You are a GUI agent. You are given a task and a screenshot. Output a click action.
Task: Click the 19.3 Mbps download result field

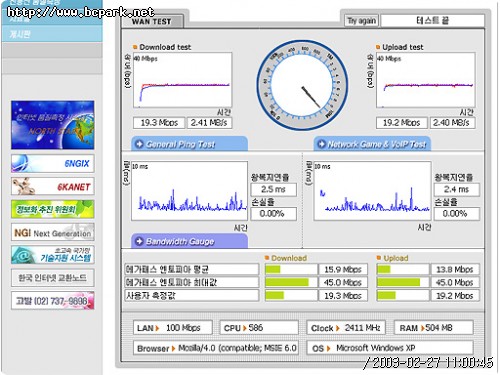[159, 123]
